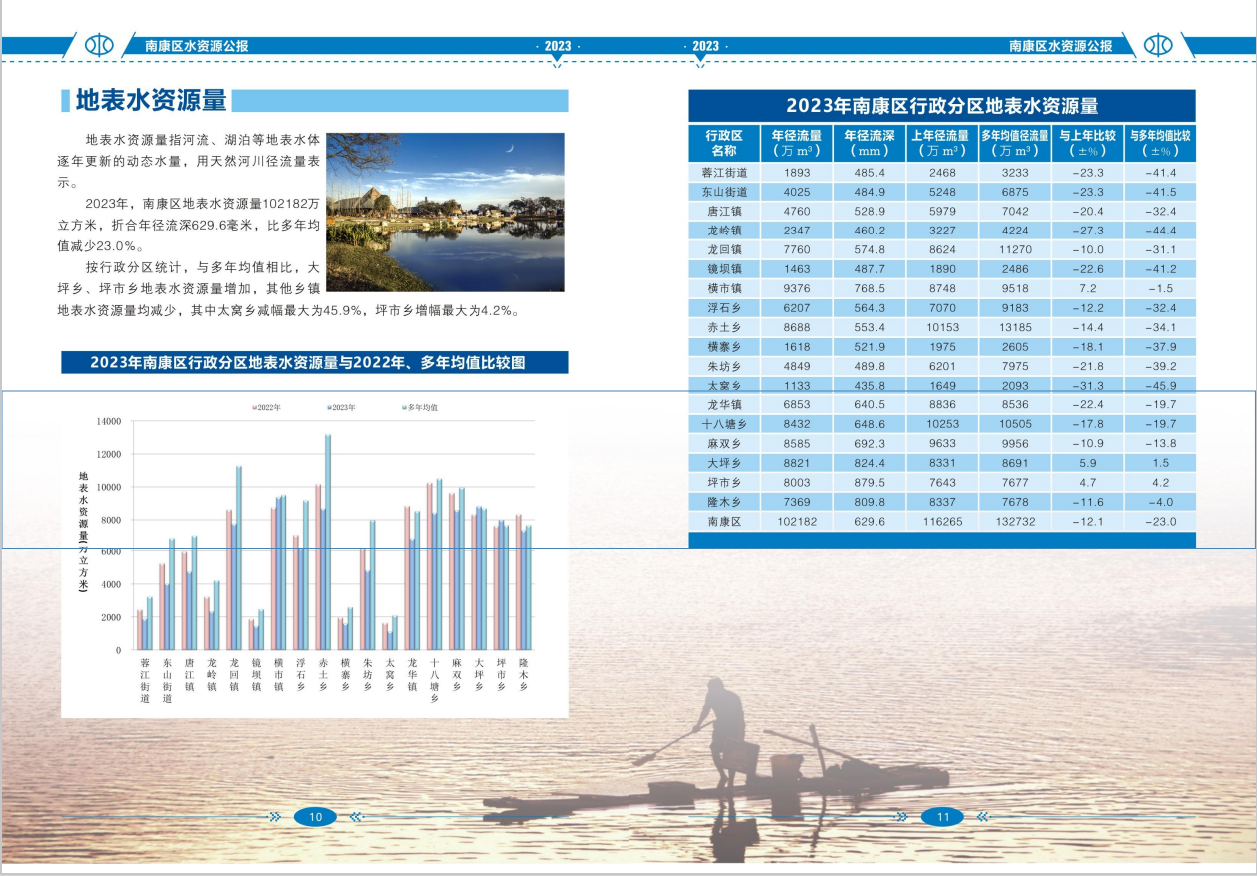The height and width of the screenshot is (876, 1257).
Task: Click the 地表水资源量 section heading
Action: click(151, 100)
